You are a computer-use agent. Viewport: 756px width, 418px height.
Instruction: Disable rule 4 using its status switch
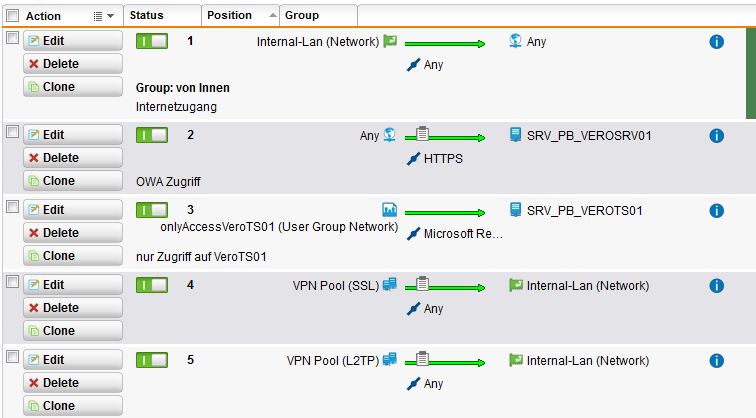152,285
